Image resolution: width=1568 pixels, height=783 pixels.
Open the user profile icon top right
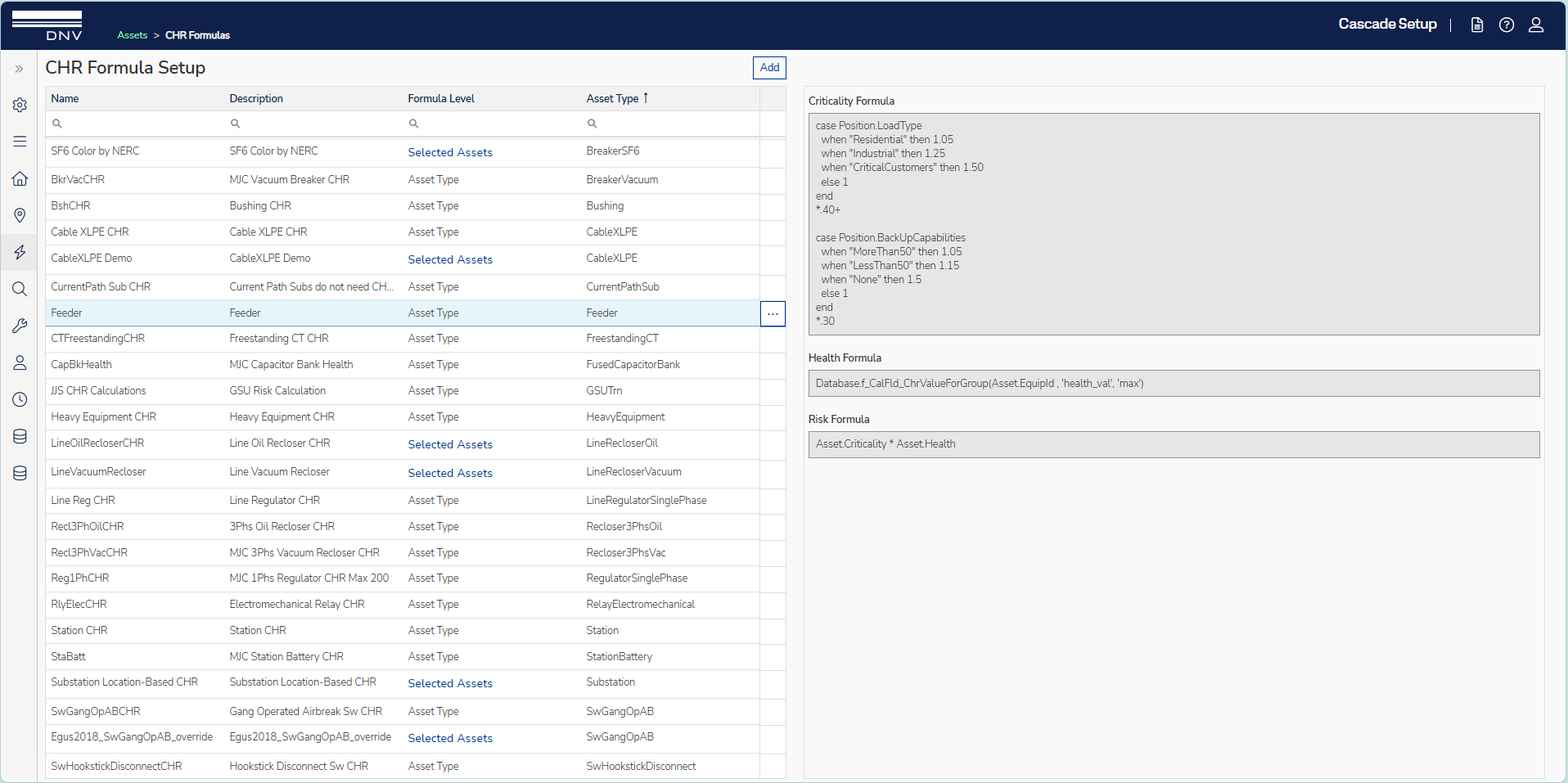(x=1537, y=25)
